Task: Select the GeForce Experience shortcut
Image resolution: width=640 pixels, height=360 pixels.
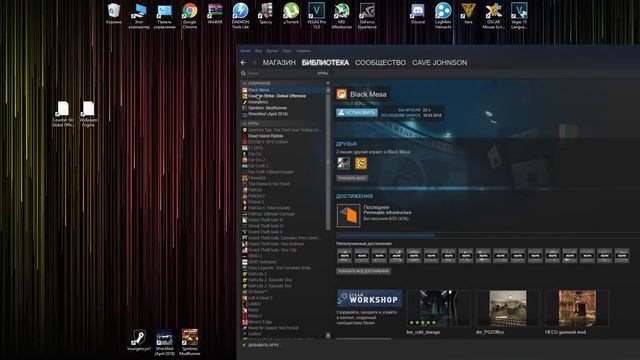Action: pos(367,16)
